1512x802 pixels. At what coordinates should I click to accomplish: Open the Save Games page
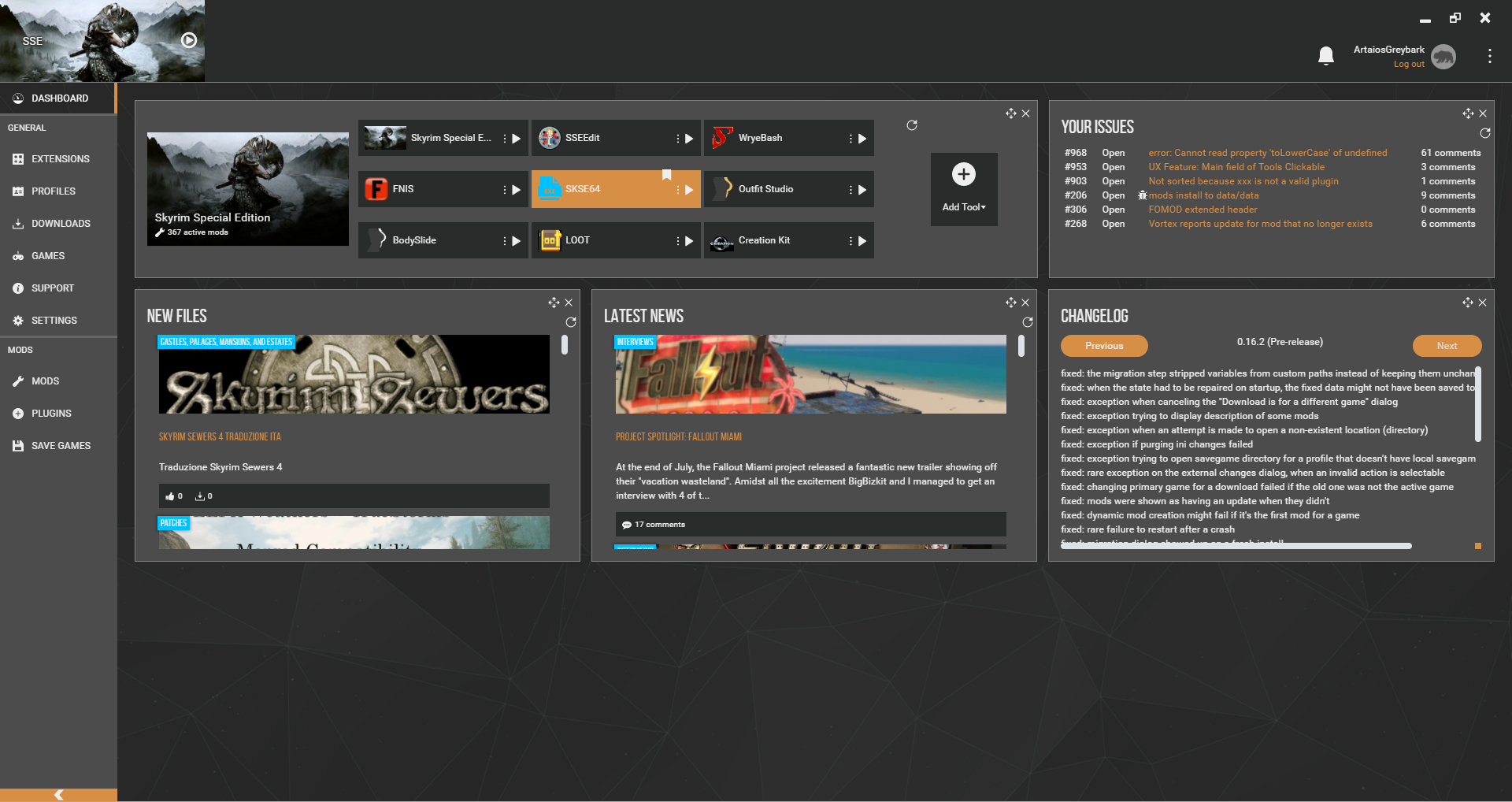click(61, 445)
